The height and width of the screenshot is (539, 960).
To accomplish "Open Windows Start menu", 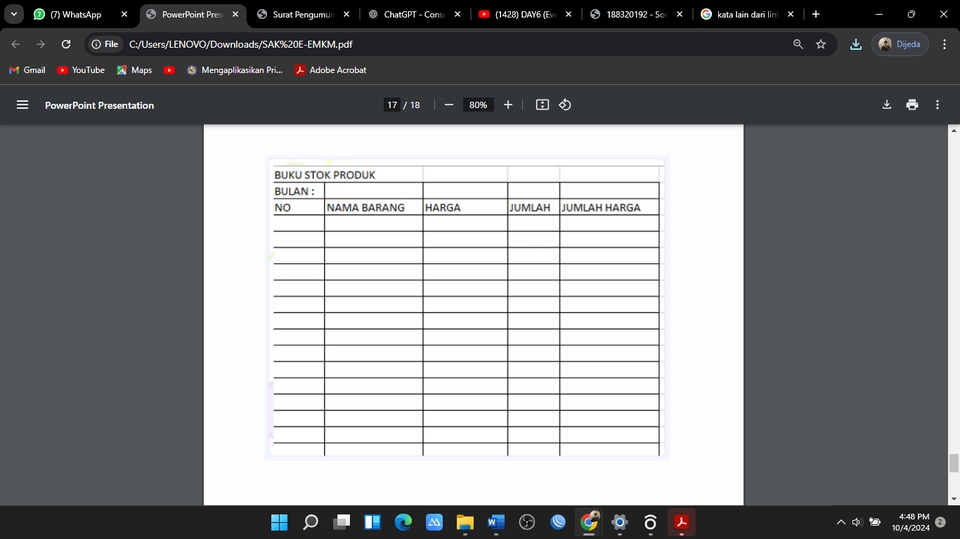I will click(279, 522).
